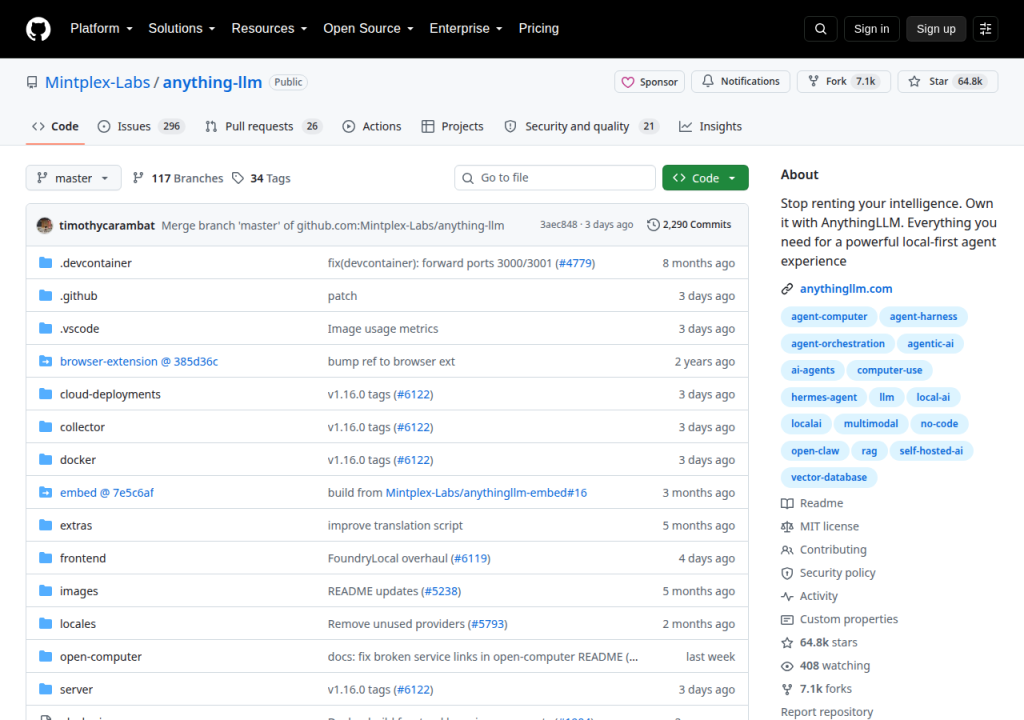The height and width of the screenshot is (720, 1024).
Task: Click the heart Sponsor button
Action: tap(649, 82)
